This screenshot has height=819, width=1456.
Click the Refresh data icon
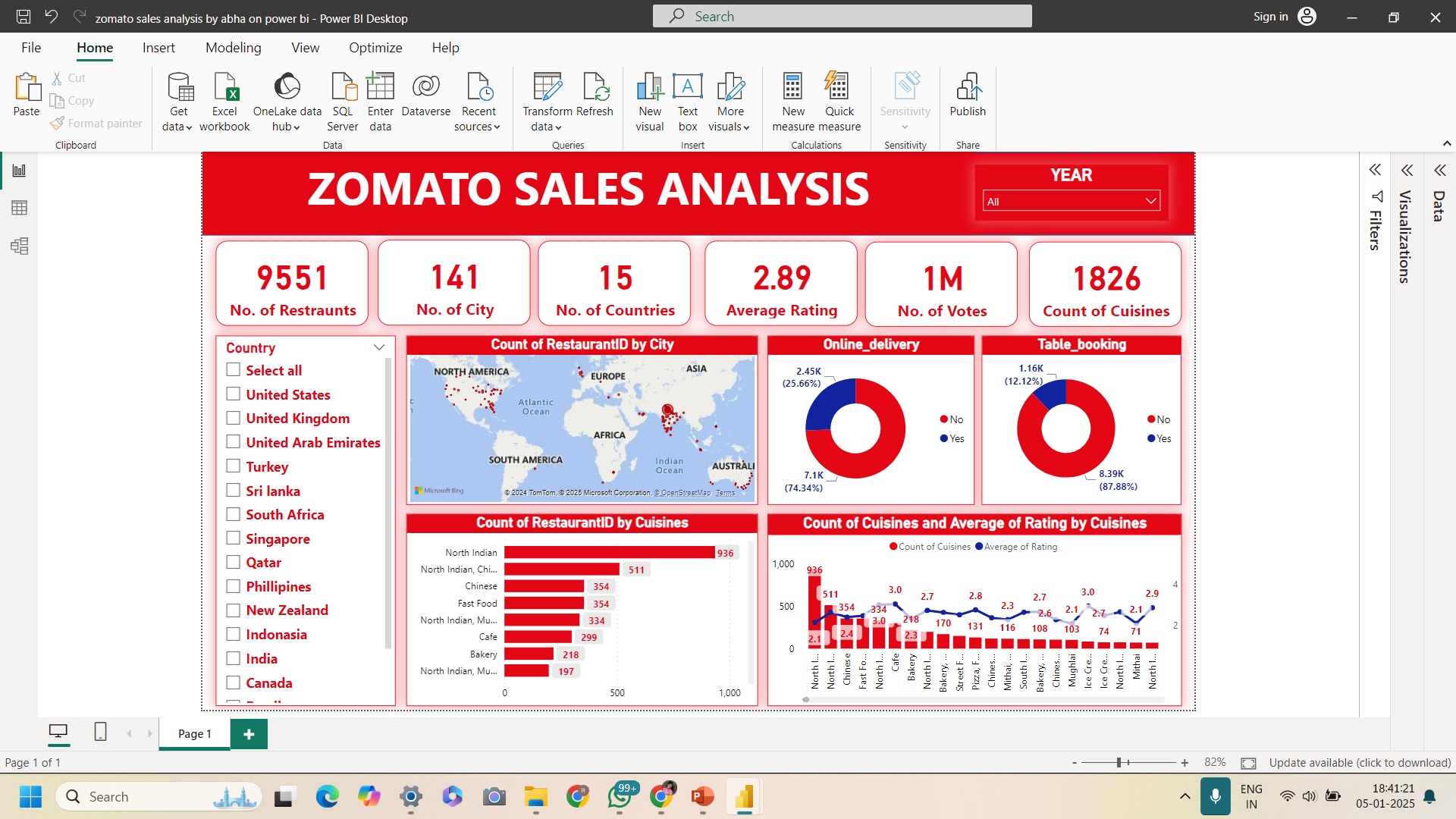click(x=595, y=86)
